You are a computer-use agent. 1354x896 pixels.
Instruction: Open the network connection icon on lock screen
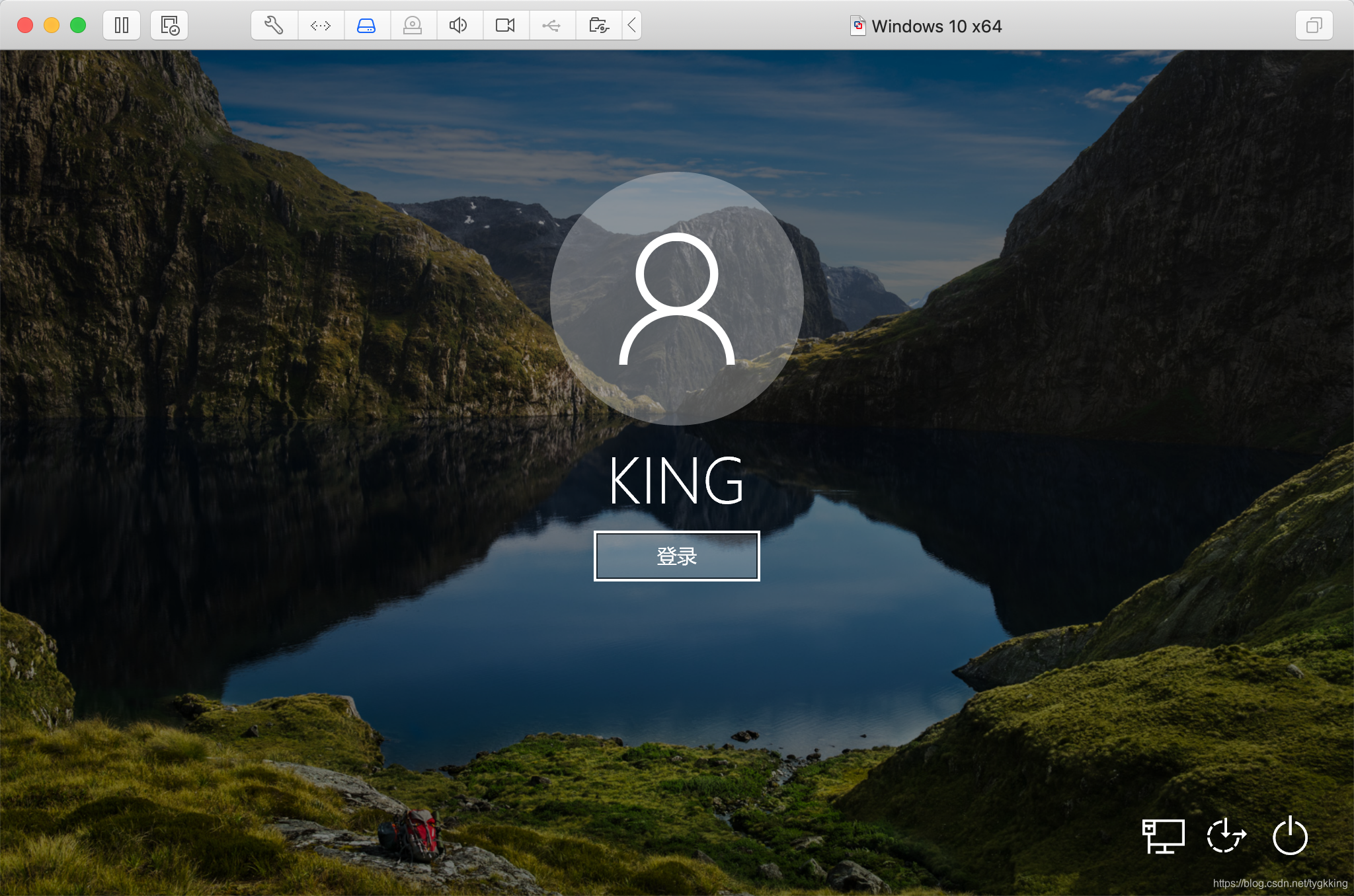pyautogui.click(x=1163, y=837)
